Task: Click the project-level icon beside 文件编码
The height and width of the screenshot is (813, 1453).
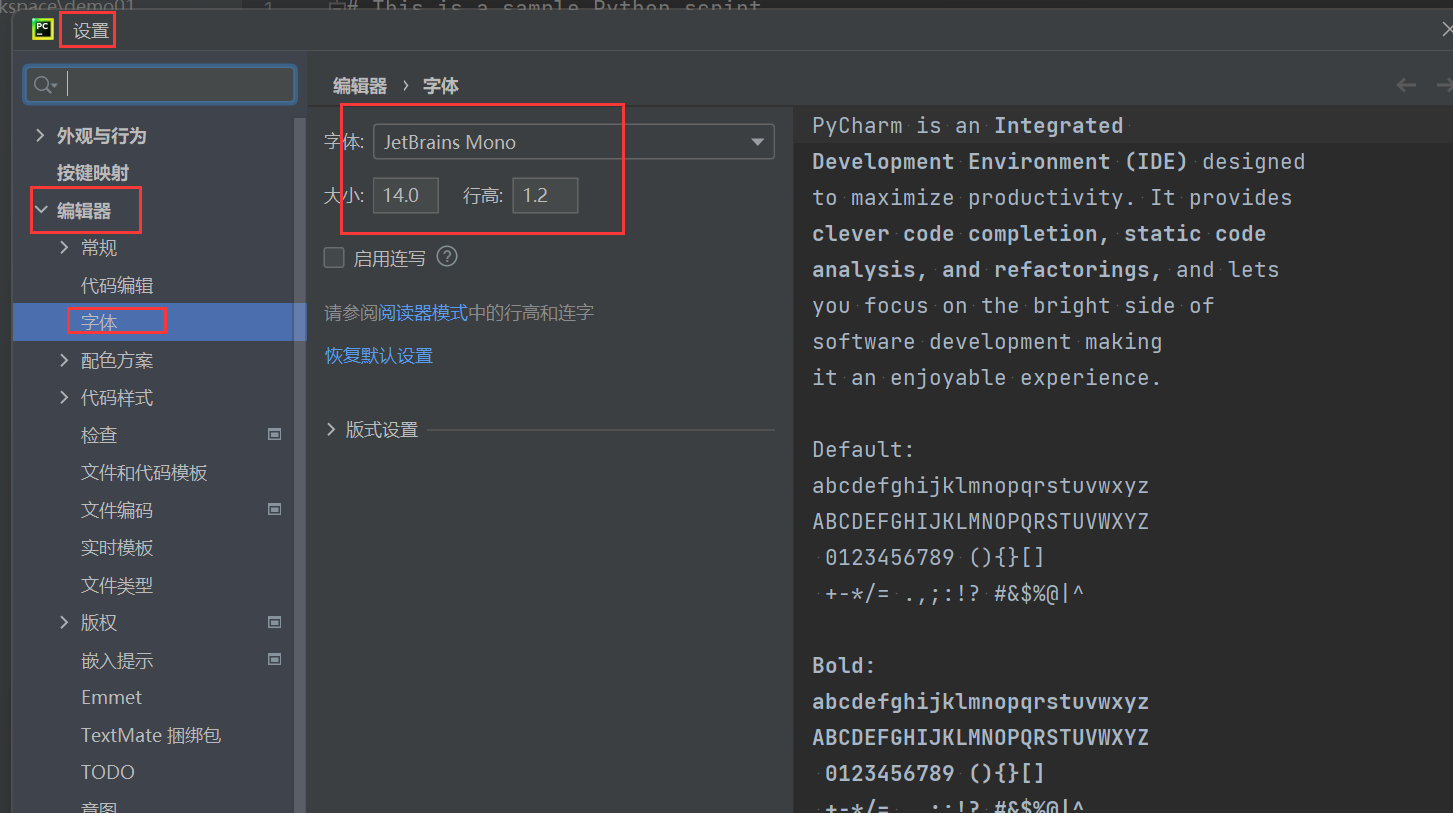Action: click(x=275, y=509)
